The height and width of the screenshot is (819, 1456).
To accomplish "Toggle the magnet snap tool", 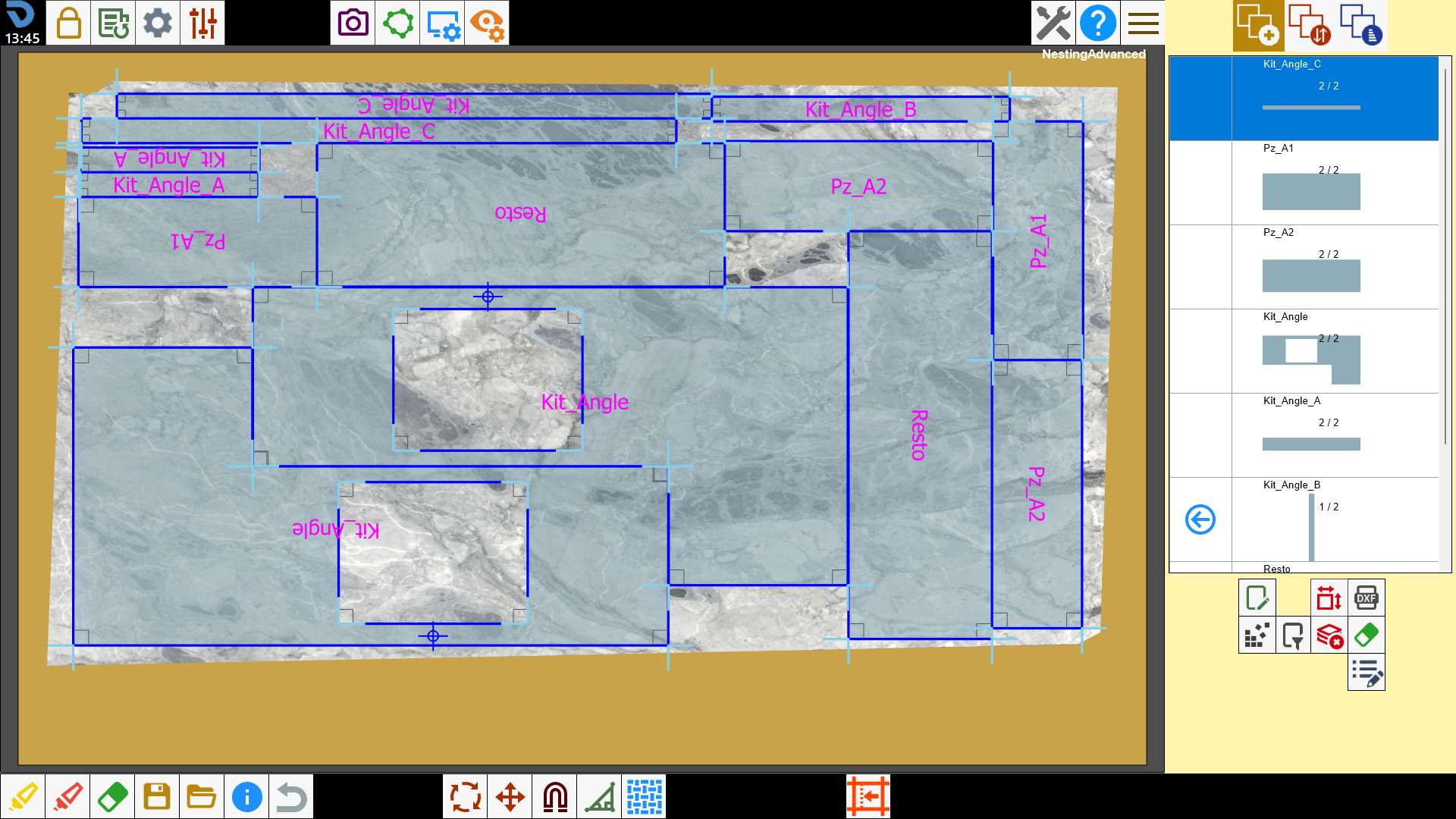I will point(554,796).
